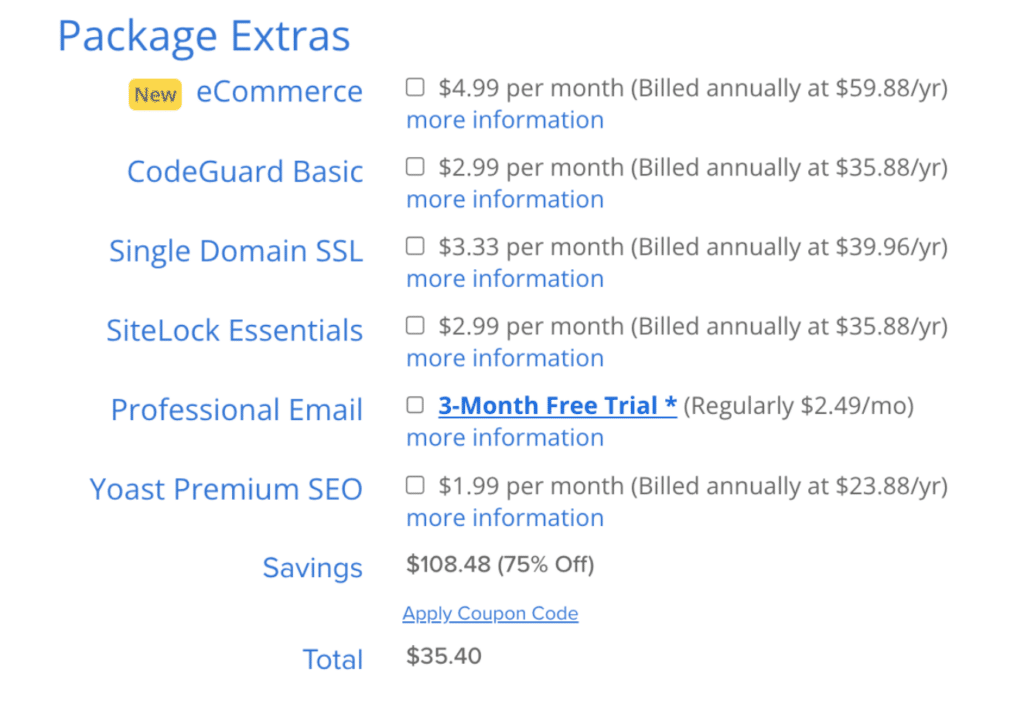The image size is (1024, 714).
Task: Click the Package Extras heading
Action: click(x=204, y=36)
